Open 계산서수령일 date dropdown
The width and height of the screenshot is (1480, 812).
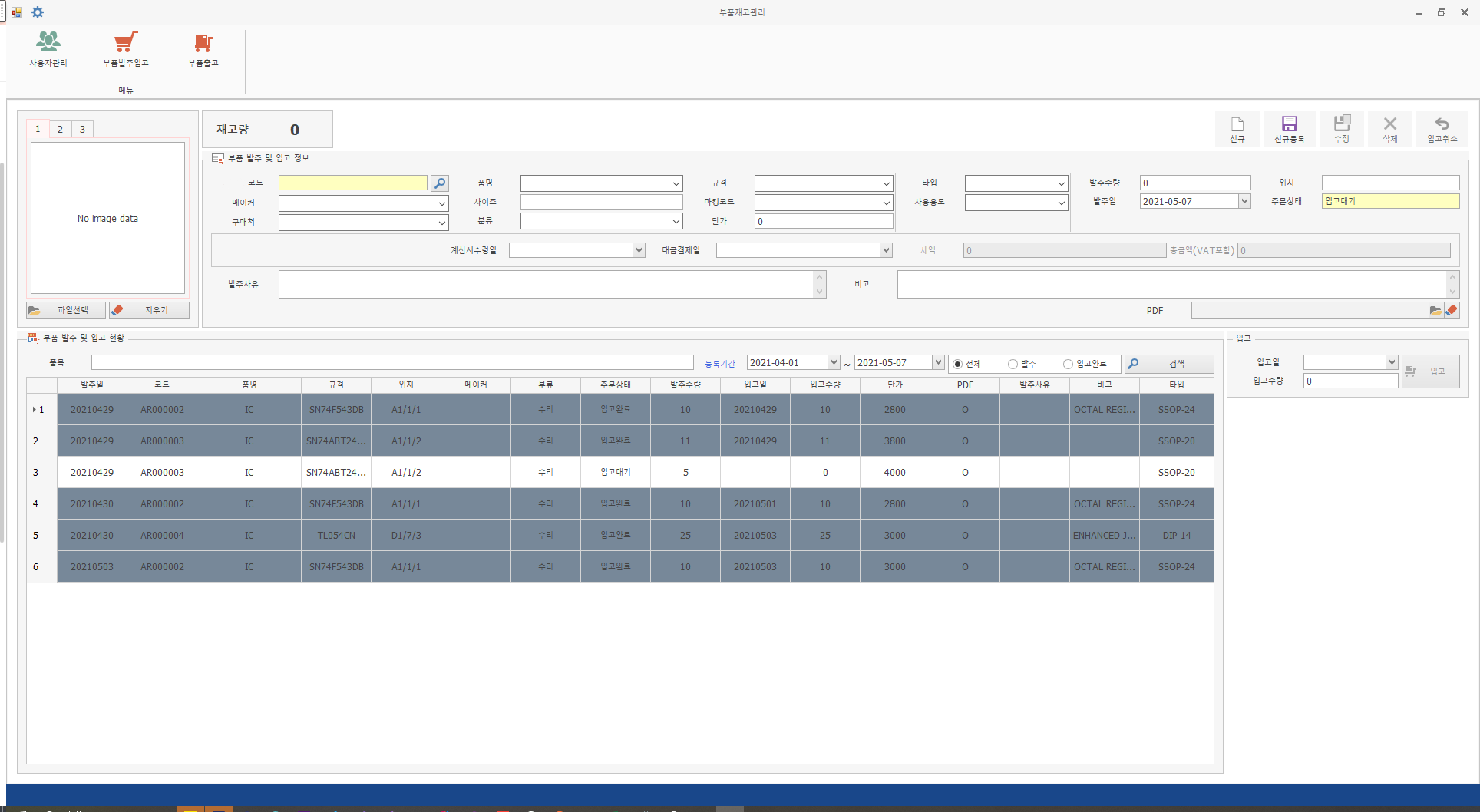click(x=639, y=250)
